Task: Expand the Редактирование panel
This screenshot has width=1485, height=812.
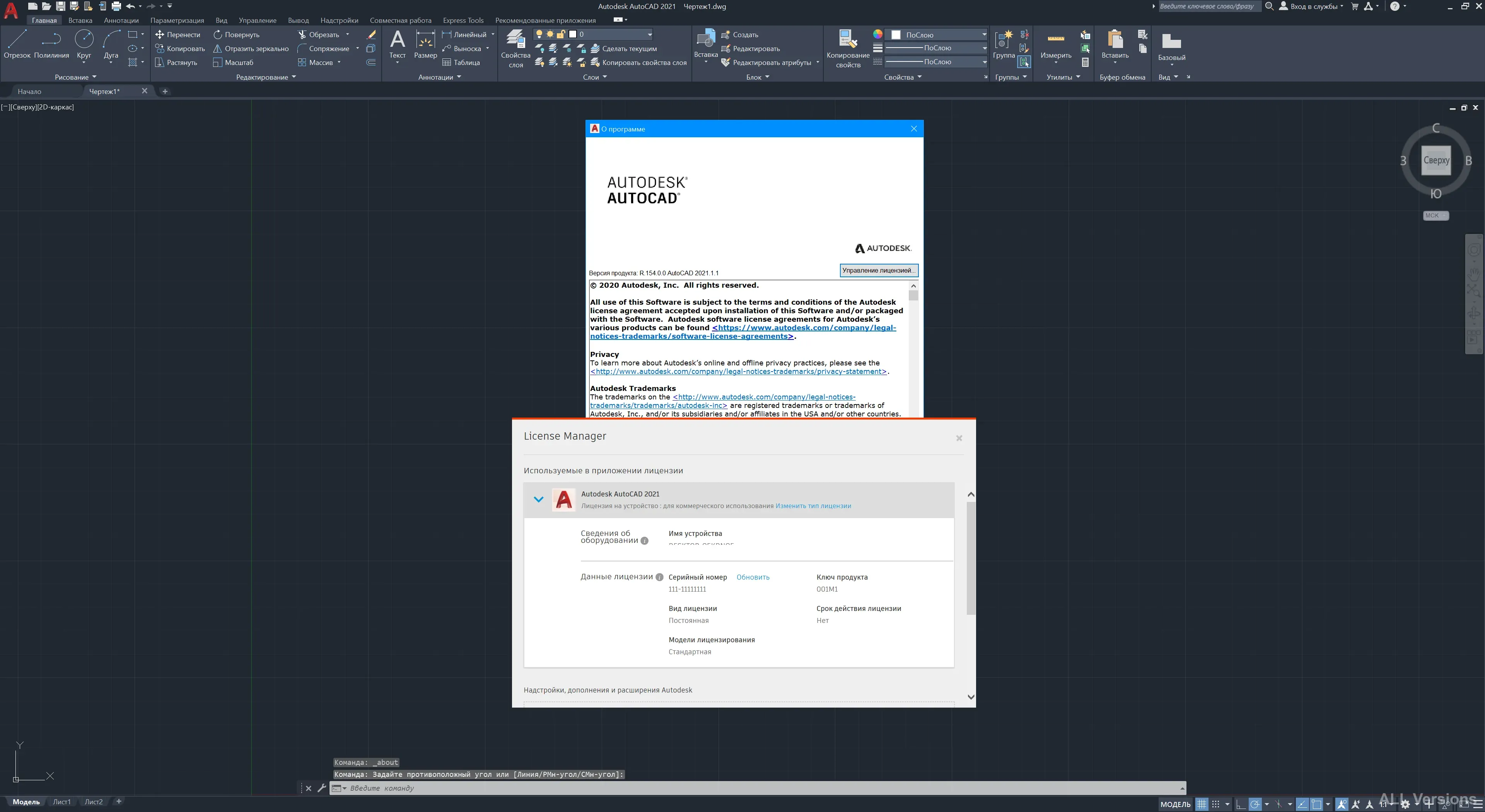Action: (x=266, y=77)
